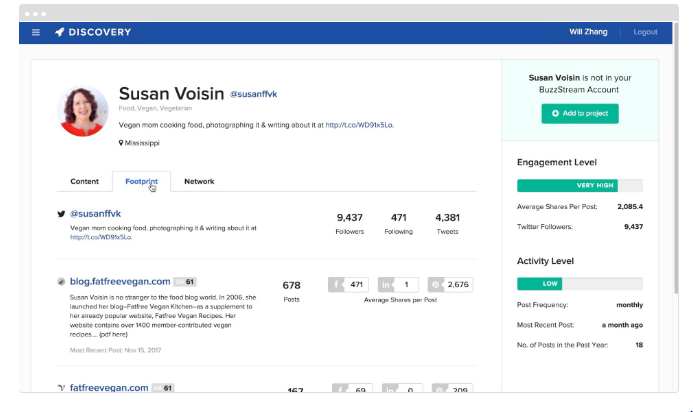Click the Pinterest share count icon showing 2,676

pyautogui.click(x=437, y=284)
